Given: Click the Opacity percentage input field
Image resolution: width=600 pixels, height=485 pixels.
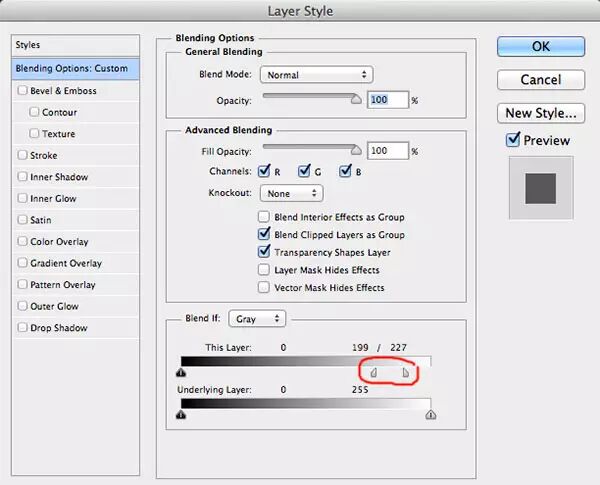Looking at the screenshot, I should click(388, 100).
